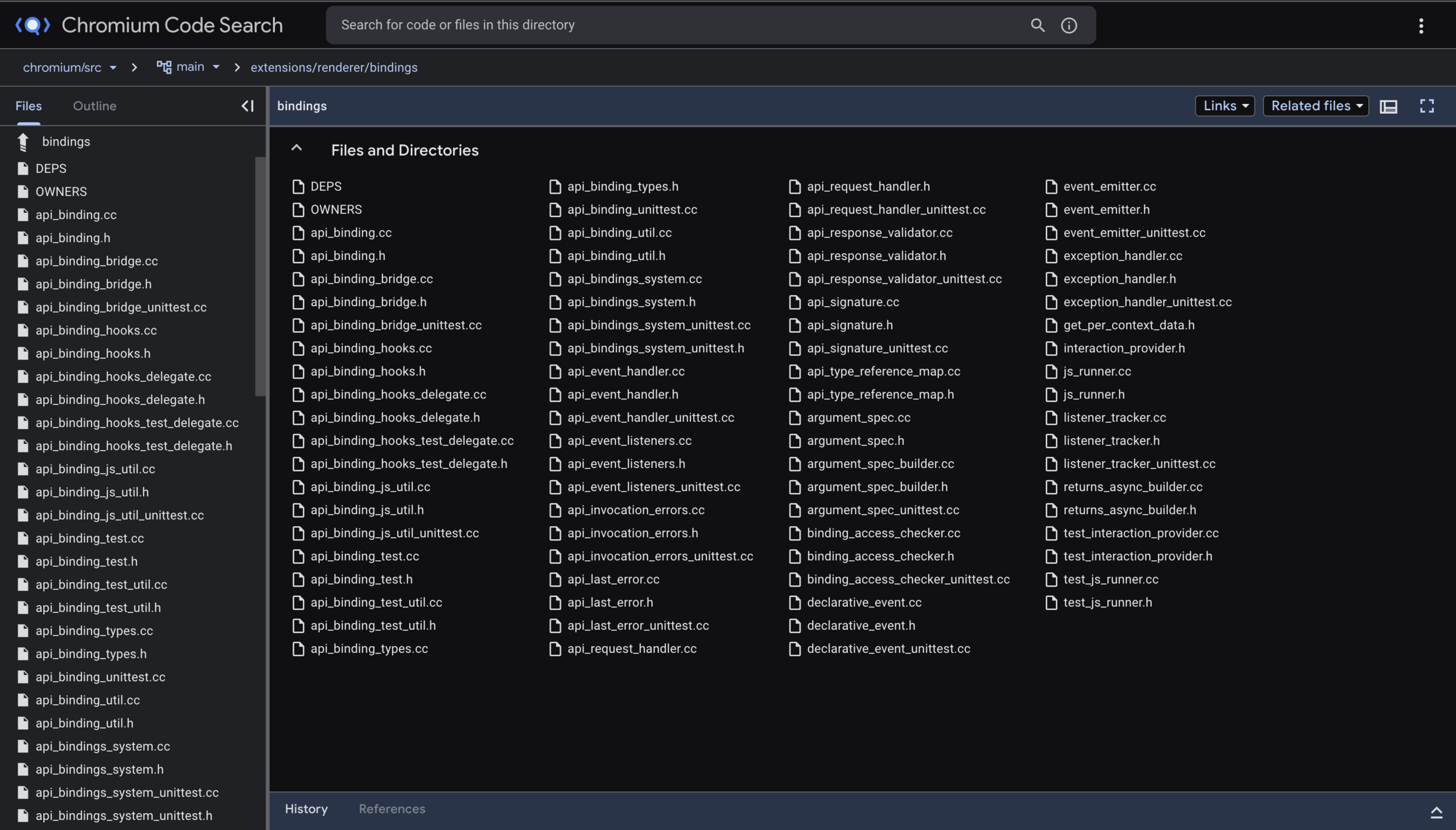The image size is (1456, 830).
Task: Expand the bottom History panel
Action: point(1436,812)
